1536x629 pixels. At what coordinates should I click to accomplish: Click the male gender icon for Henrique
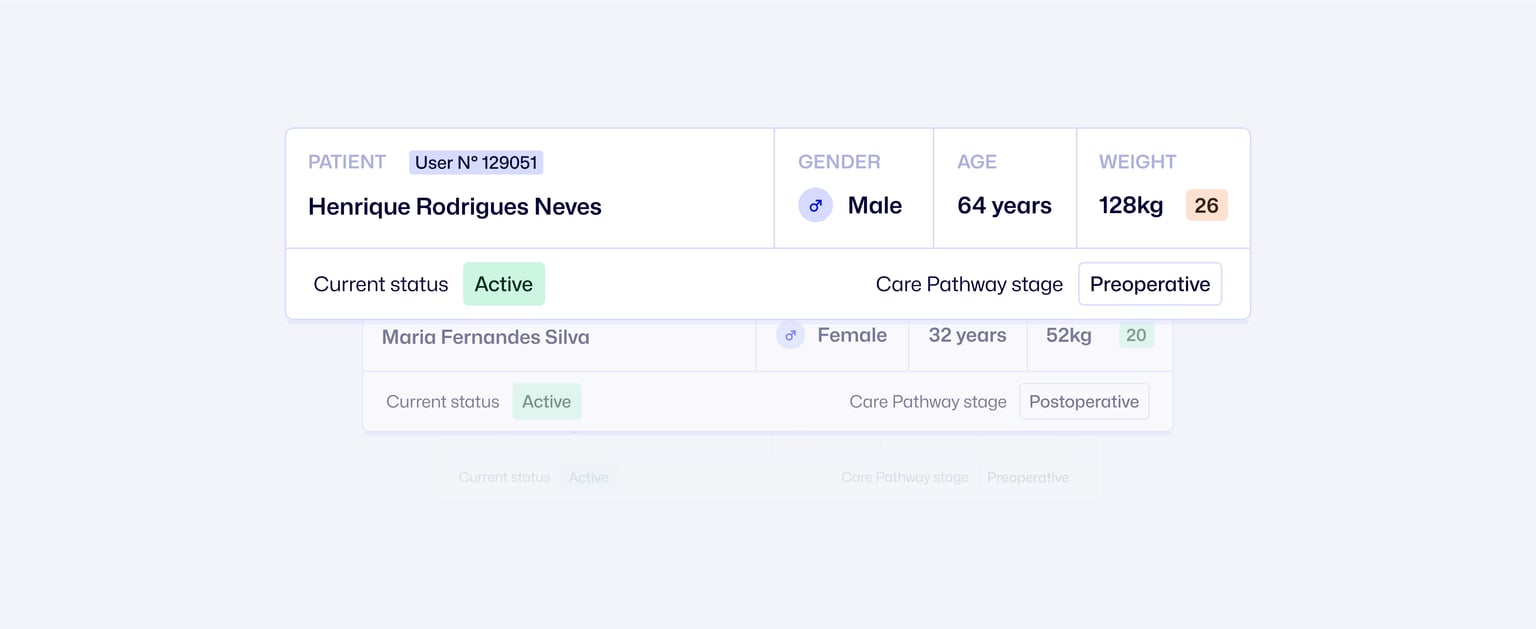tap(815, 204)
